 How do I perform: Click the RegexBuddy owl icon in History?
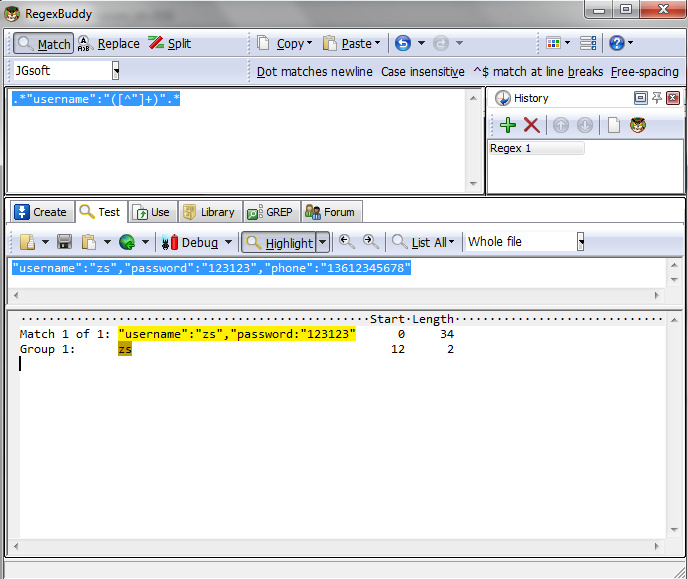(638, 125)
